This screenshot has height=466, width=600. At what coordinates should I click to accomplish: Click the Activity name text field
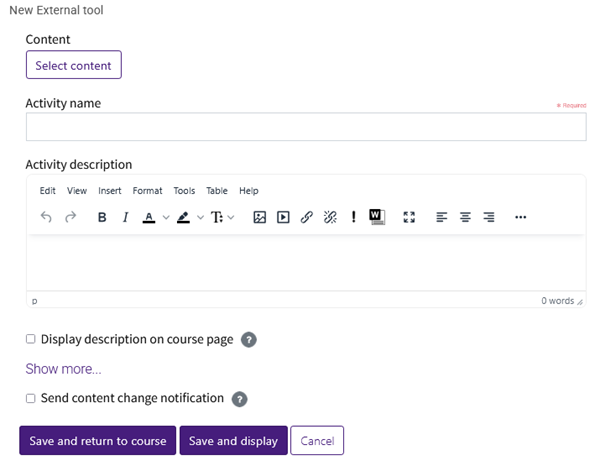tap(305, 127)
